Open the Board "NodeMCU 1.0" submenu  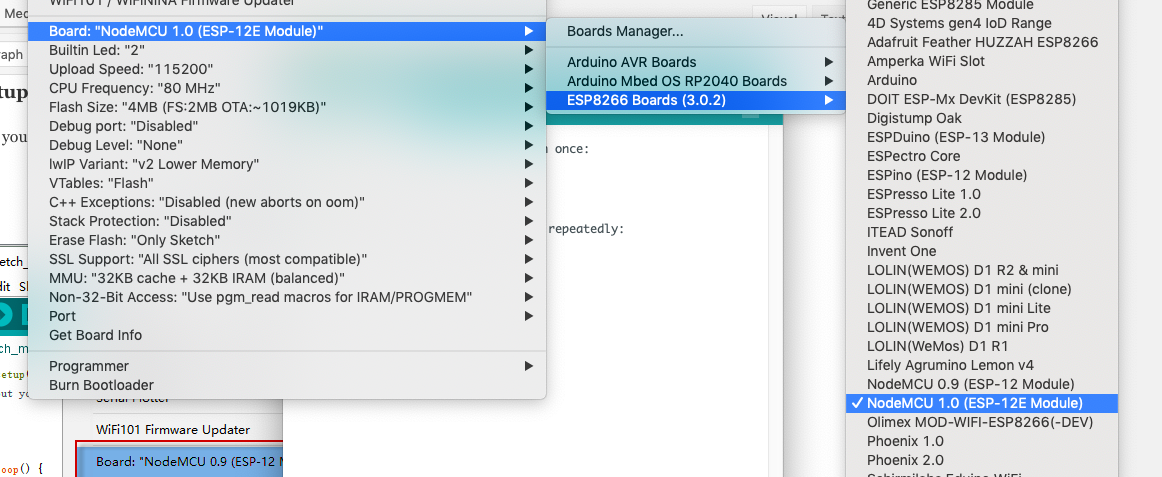[287, 31]
